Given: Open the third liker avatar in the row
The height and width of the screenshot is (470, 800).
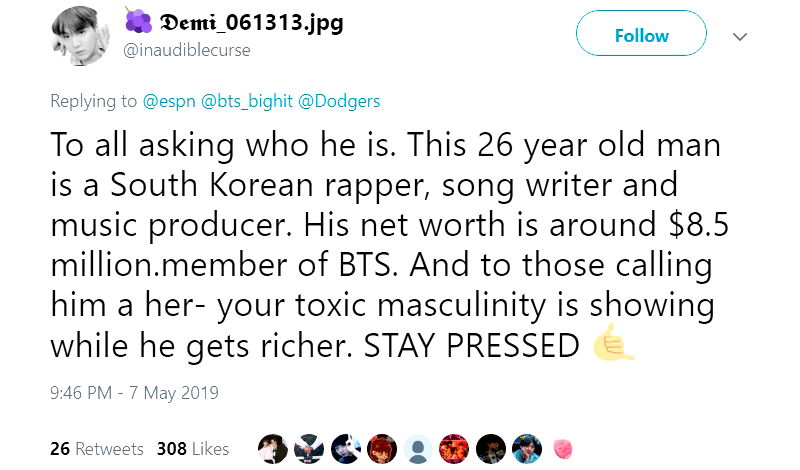Looking at the screenshot, I should point(345,447).
